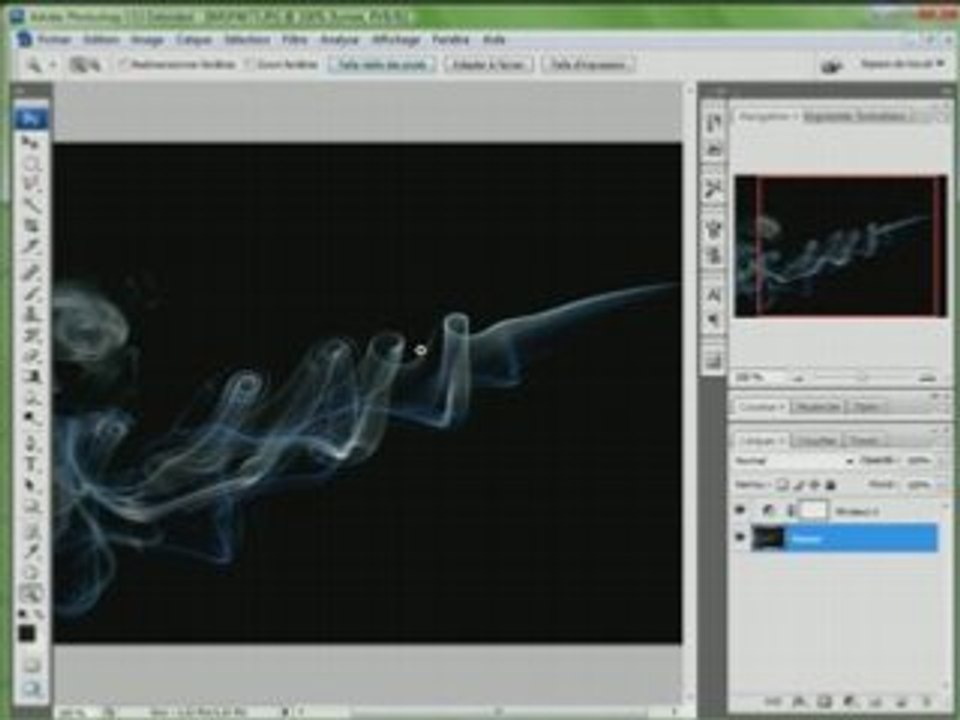Toggle lock transparent pixels in Layers panel
960x720 pixels.
click(782, 485)
